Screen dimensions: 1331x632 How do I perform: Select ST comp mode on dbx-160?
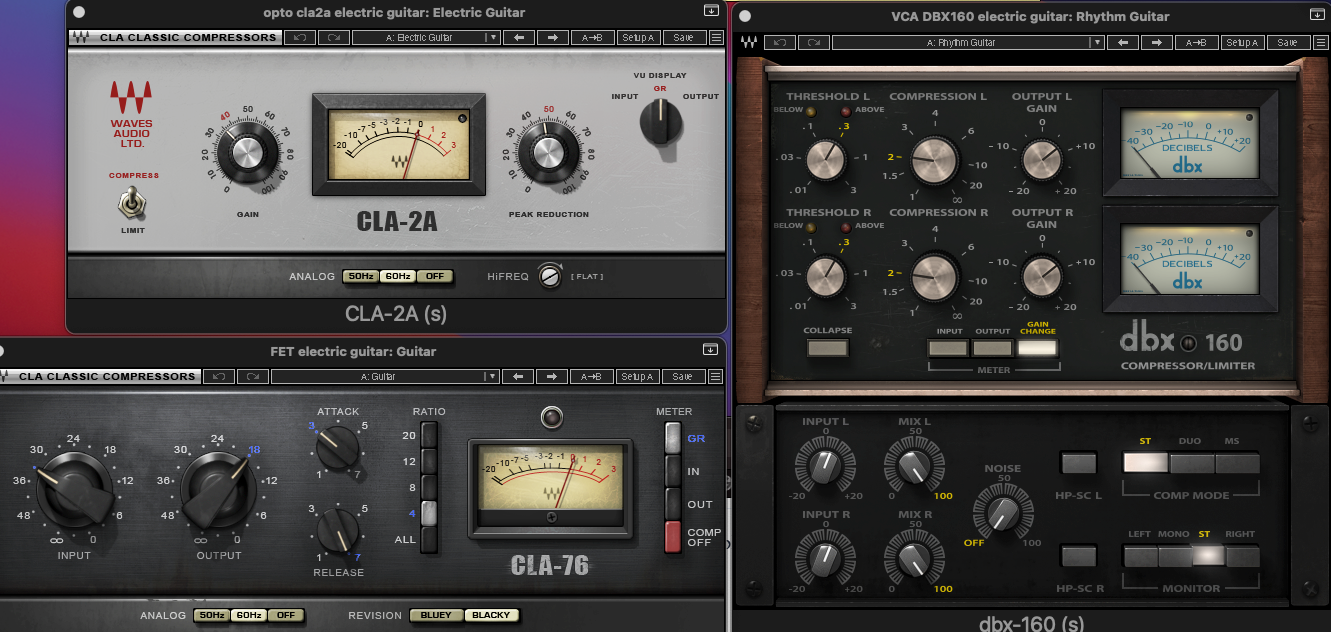coord(1146,463)
